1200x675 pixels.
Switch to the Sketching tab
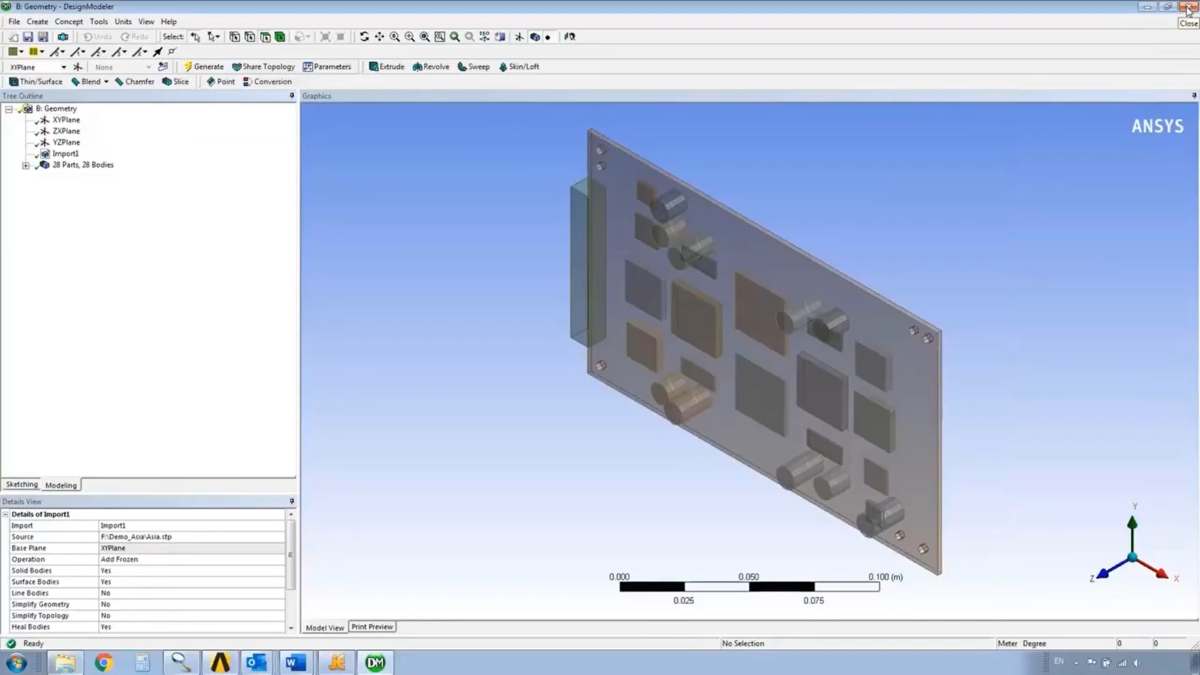click(21, 485)
